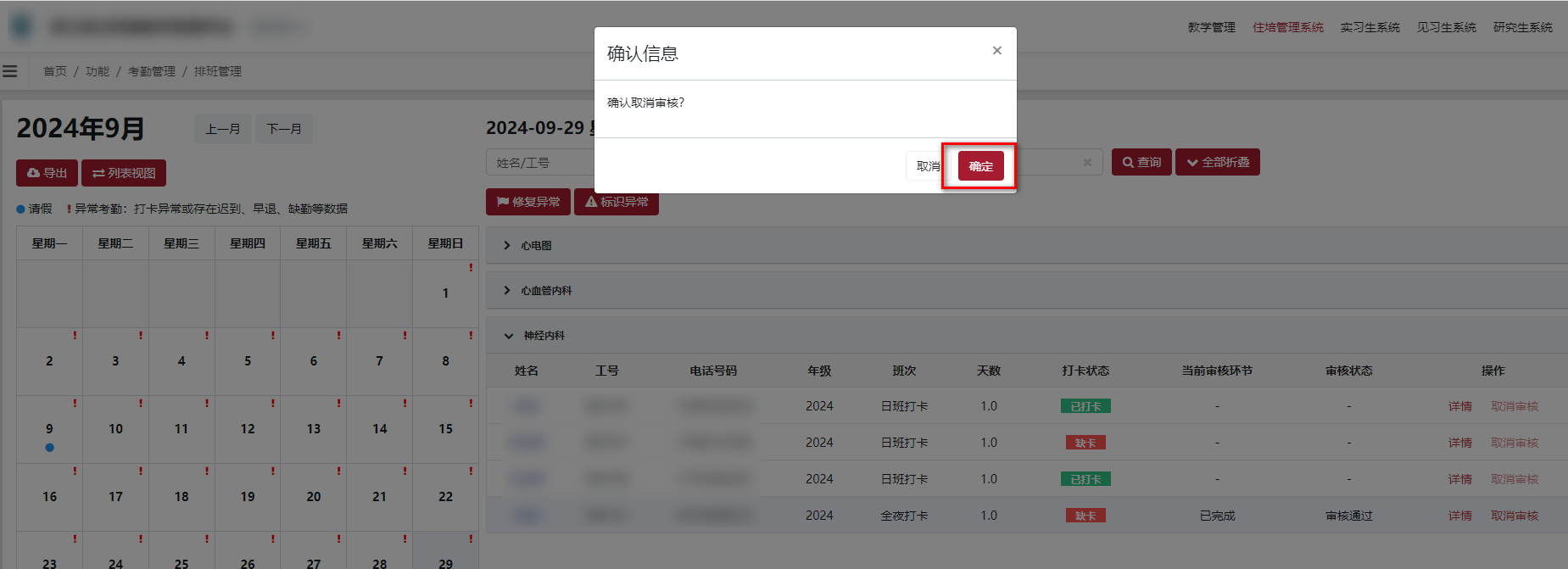Select September 20 in calendar

tap(314, 497)
